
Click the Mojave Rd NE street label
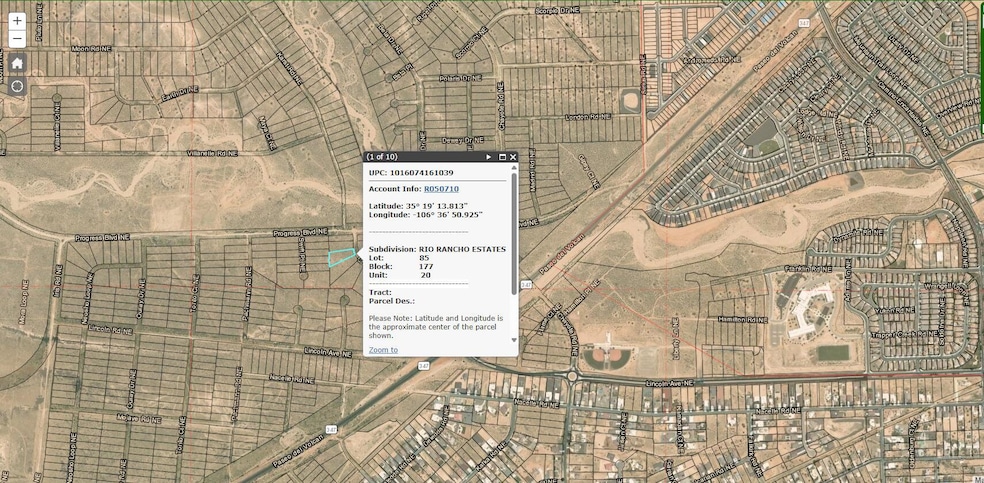(141, 418)
